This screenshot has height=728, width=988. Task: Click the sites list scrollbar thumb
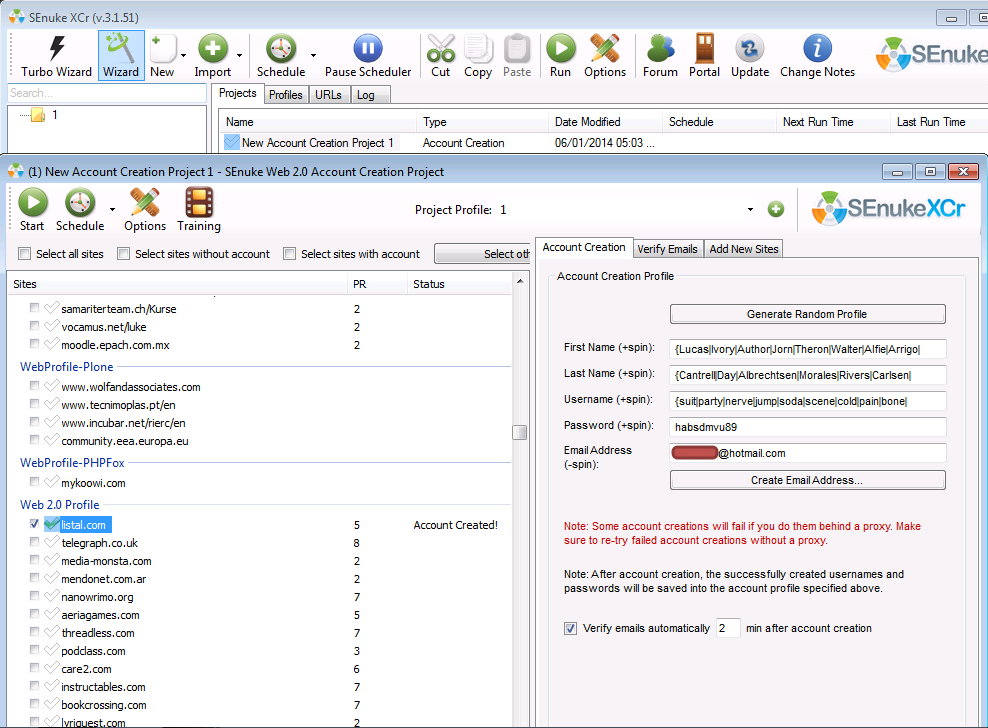tap(520, 432)
